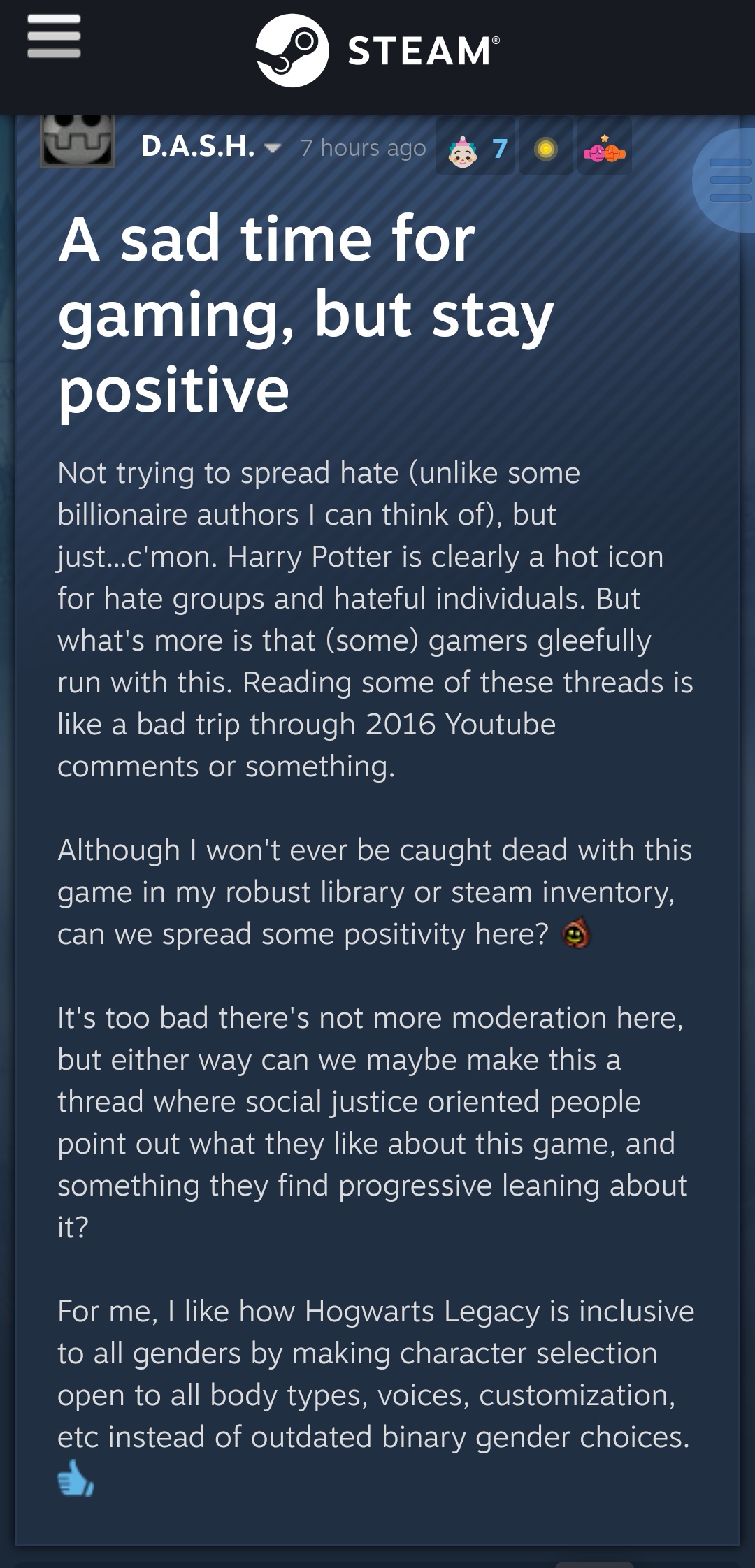Click the '7 hours ago' timestamp
This screenshot has width=755, height=1568.
363,148
